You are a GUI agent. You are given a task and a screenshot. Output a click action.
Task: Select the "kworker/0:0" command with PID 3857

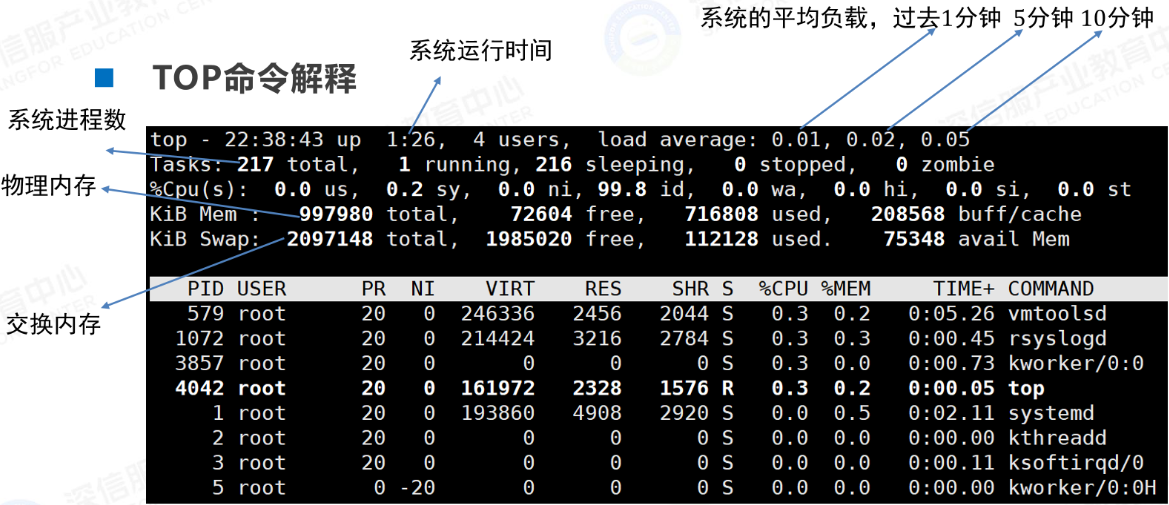tap(1076, 363)
